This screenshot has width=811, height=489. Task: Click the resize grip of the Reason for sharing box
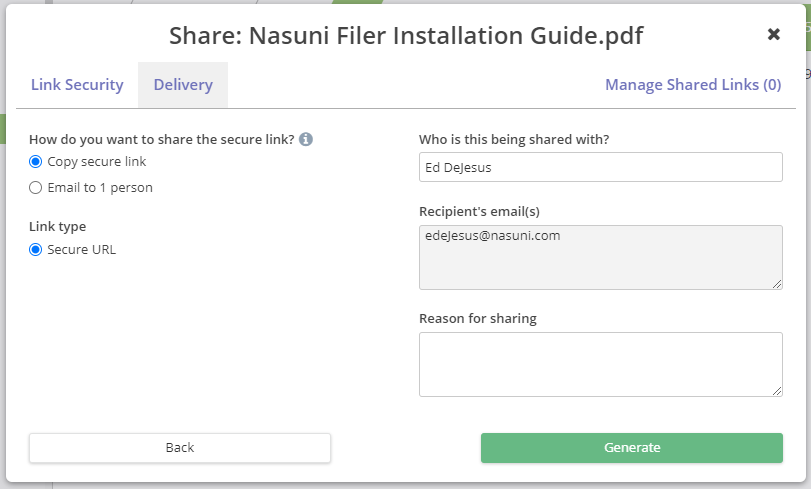click(776, 390)
